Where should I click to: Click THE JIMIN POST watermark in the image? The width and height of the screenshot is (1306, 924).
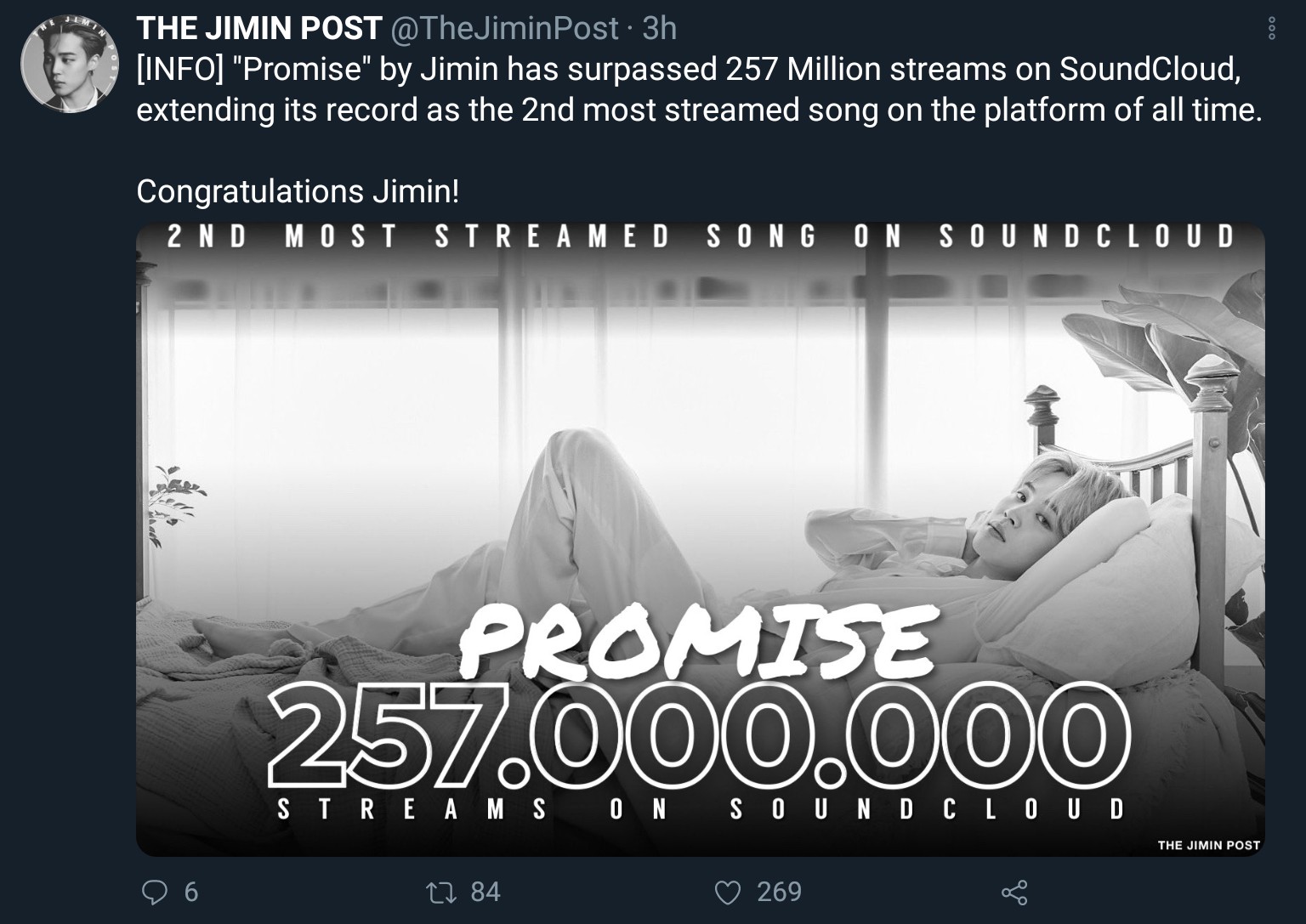[1207, 845]
